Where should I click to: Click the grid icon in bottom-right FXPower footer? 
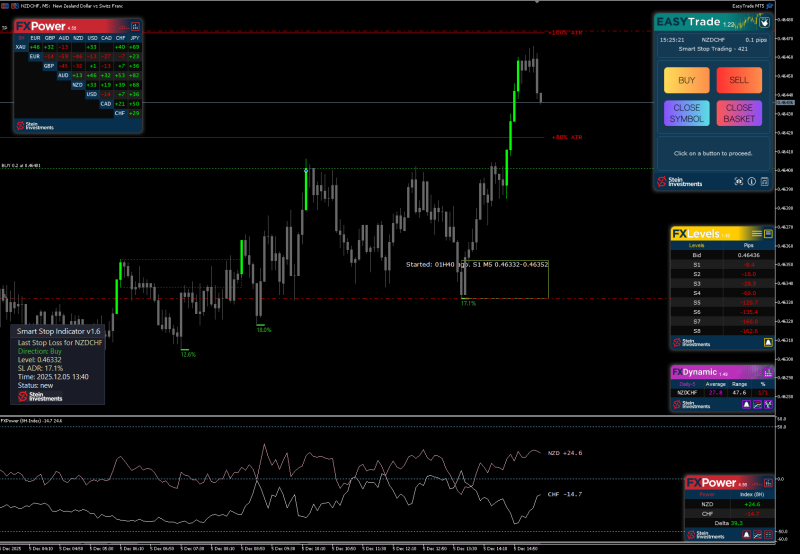768,535
